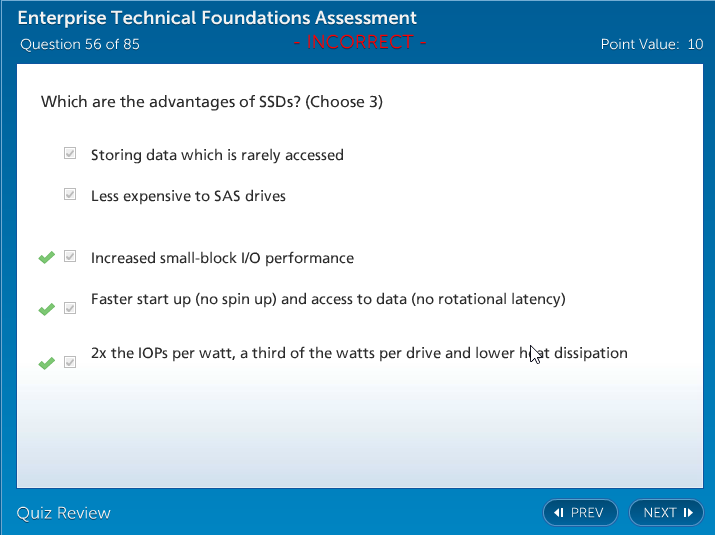Select the 'Storing data which is rarely accessed' answer text
This screenshot has height=535, width=715.
(x=217, y=155)
